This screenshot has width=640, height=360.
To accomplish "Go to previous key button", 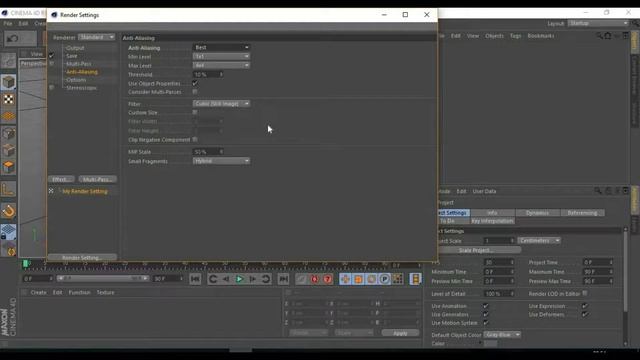I will click(x=213, y=279).
